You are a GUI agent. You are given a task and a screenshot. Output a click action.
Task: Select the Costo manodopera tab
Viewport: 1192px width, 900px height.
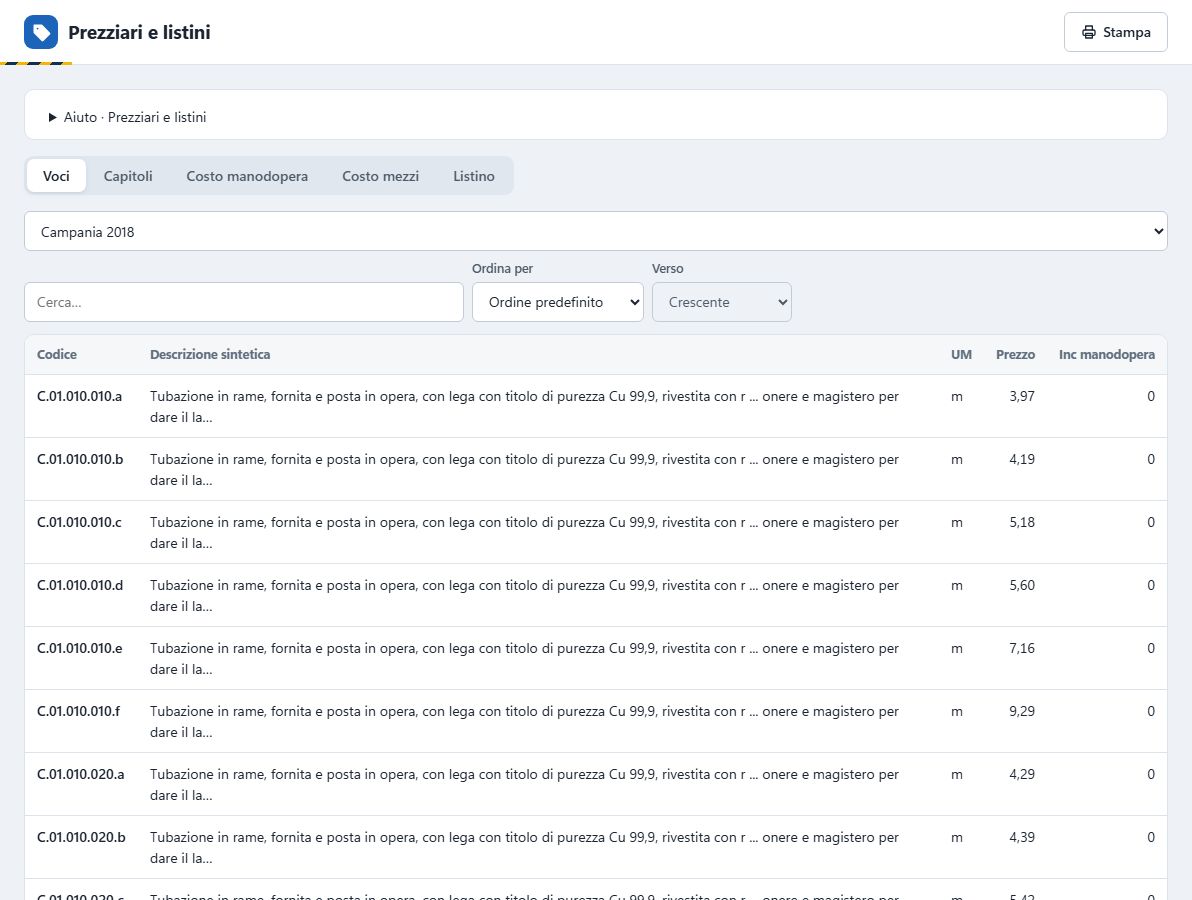(247, 176)
